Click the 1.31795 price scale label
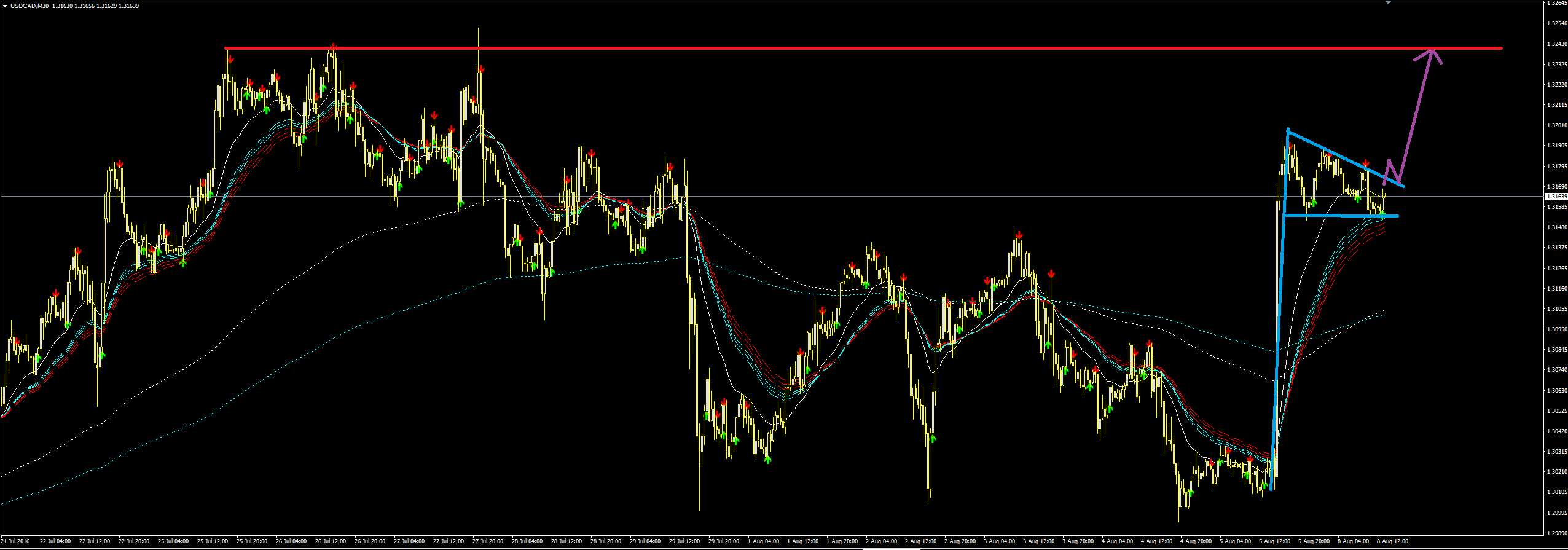Image resolution: width=1568 pixels, height=550 pixels. point(1556,167)
